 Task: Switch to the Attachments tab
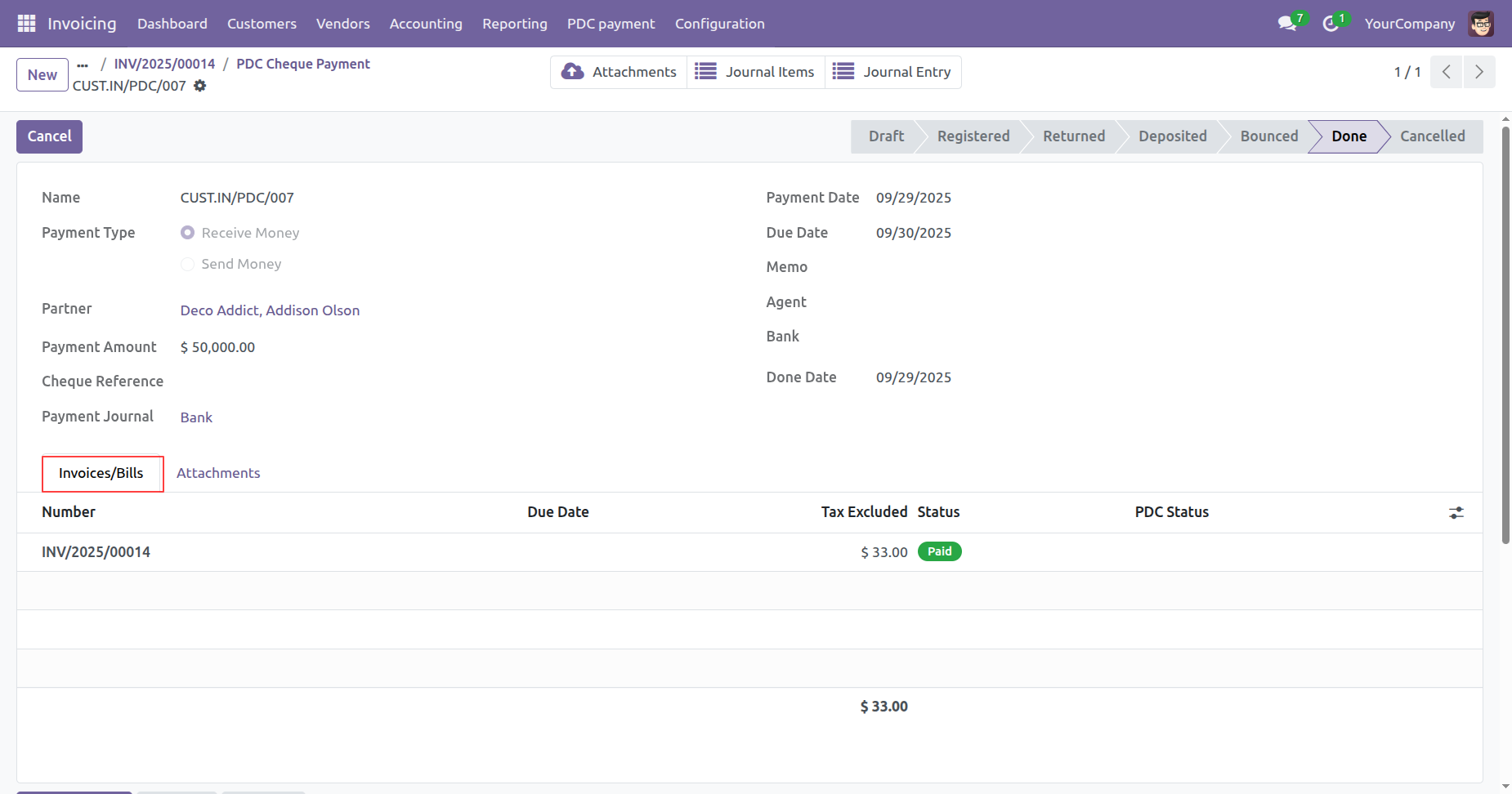218,473
